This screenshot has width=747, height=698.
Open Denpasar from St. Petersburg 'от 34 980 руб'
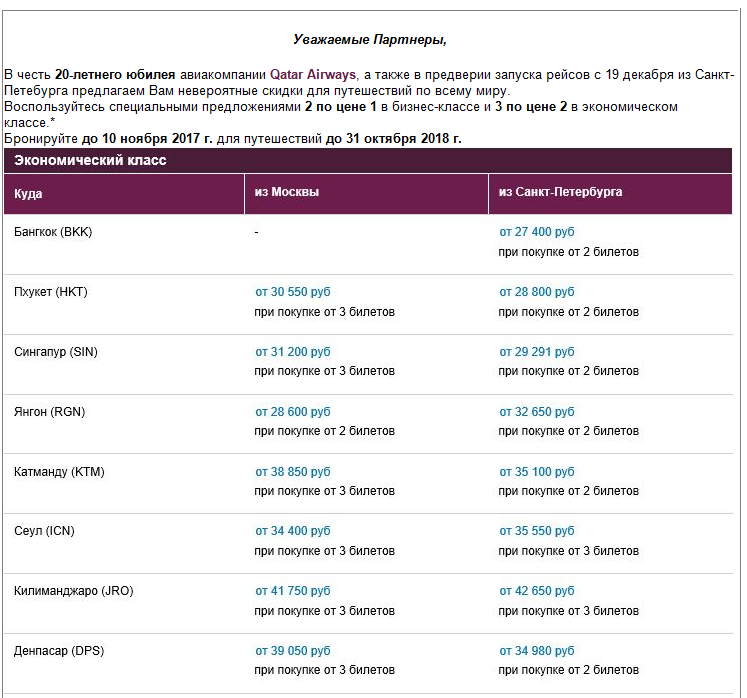(x=536, y=651)
